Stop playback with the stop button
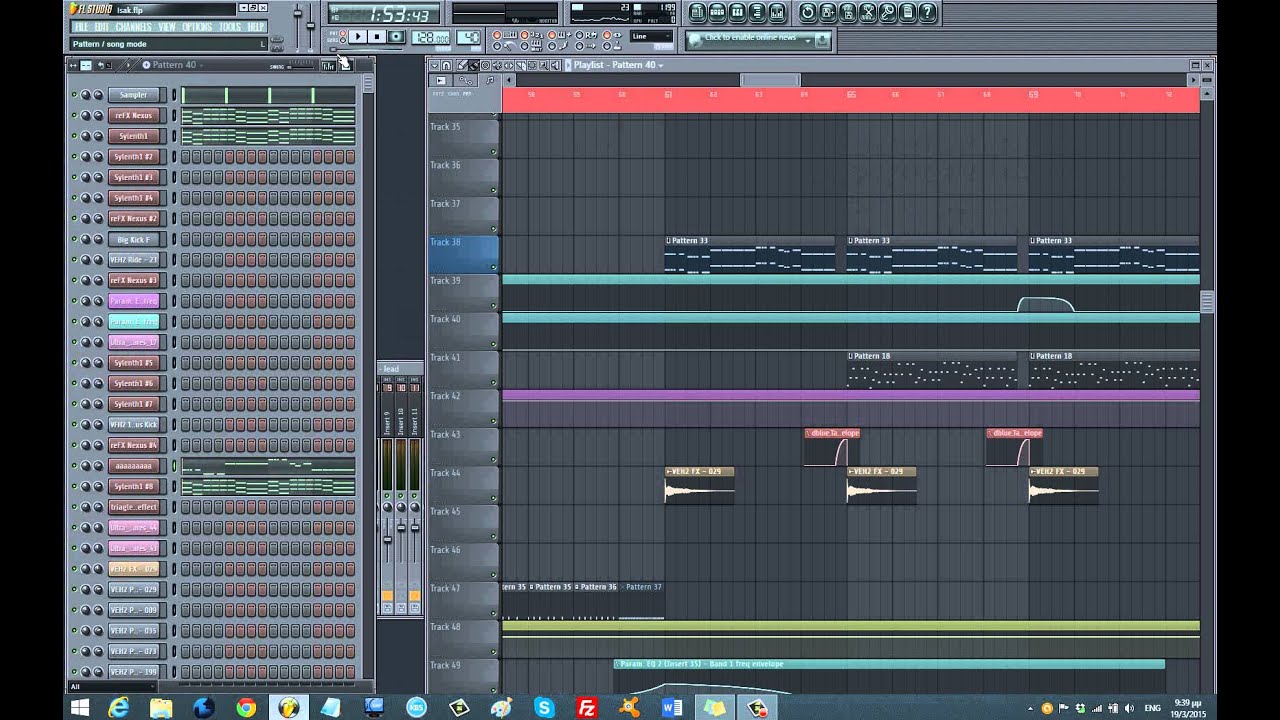Screen dimensions: 1280x720 376,37
